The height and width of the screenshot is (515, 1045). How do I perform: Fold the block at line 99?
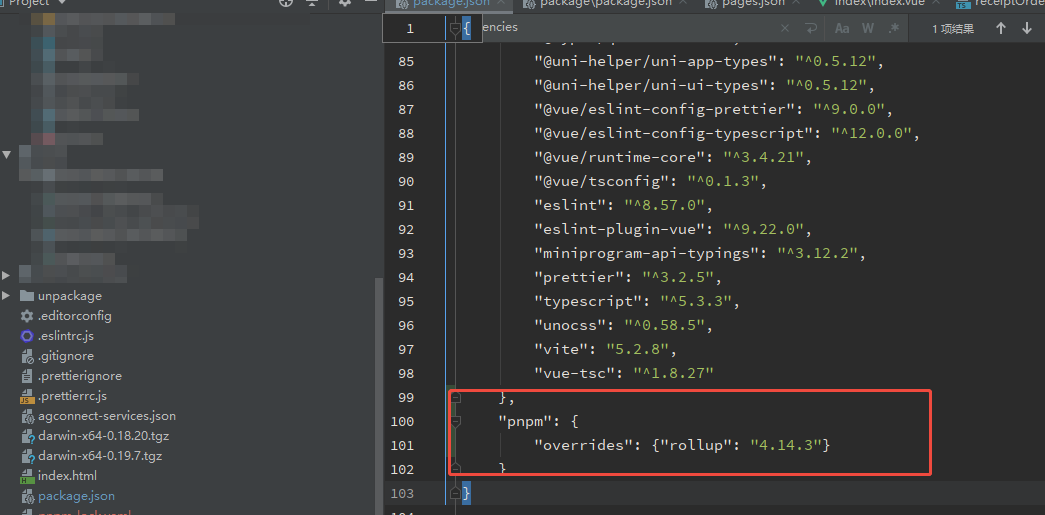coord(456,398)
